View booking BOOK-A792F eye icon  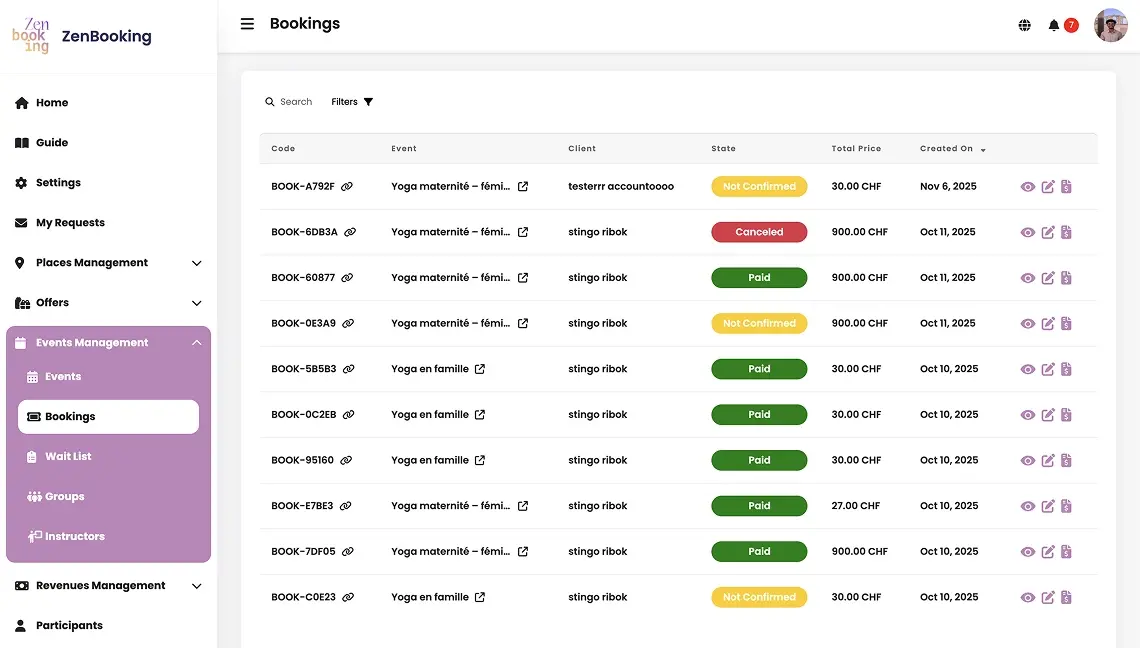(1027, 187)
